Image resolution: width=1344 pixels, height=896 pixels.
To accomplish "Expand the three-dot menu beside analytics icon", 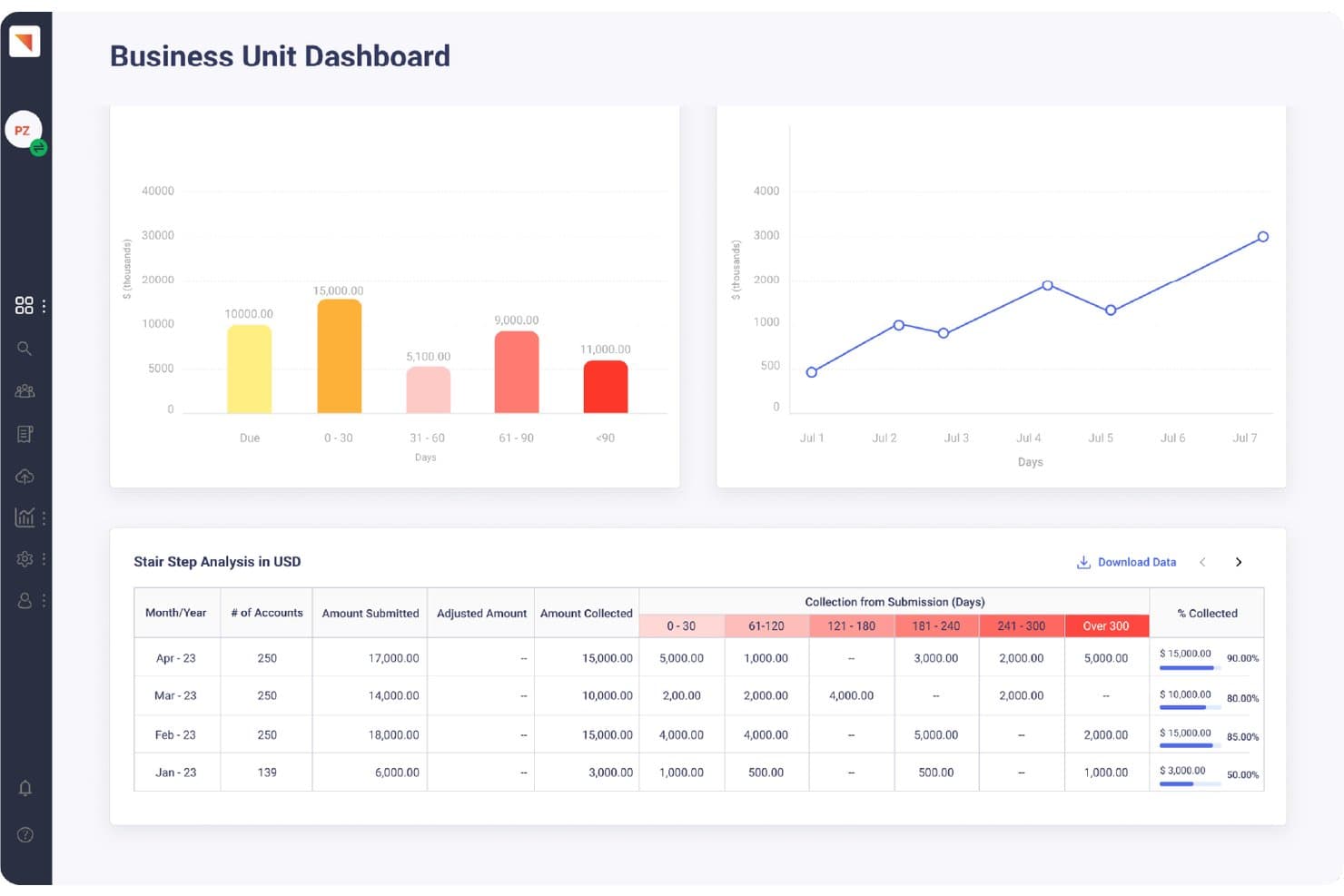I will (44, 518).
